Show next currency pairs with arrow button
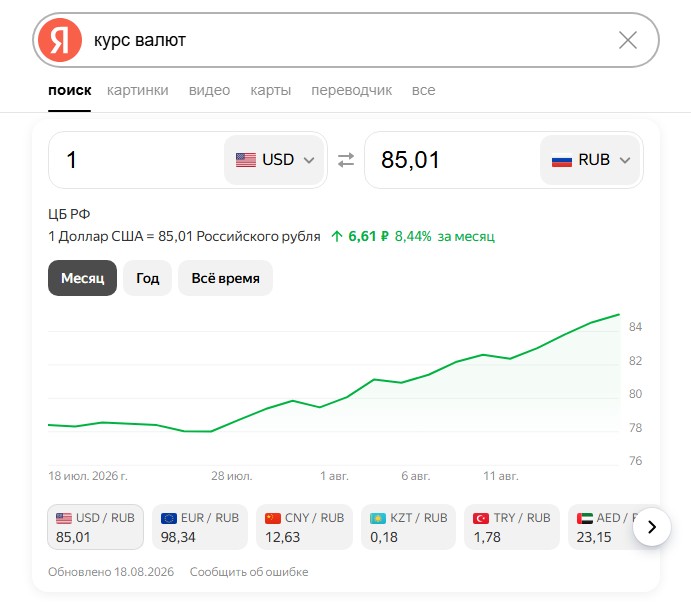The height and width of the screenshot is (604, 691). click(652, 526)
